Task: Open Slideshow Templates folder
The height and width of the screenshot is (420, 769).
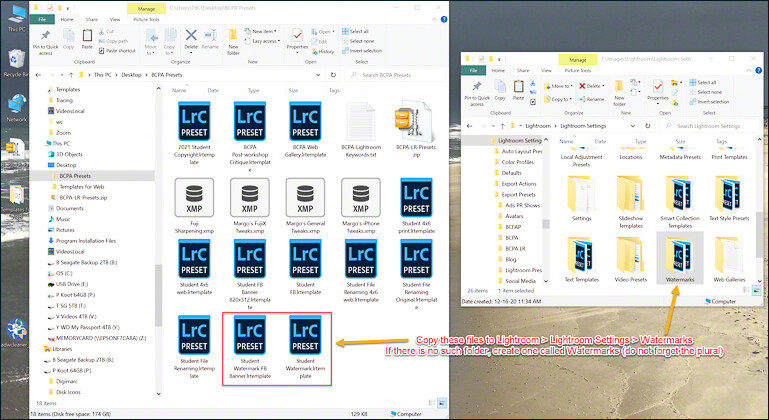Action: click(630, 202)
